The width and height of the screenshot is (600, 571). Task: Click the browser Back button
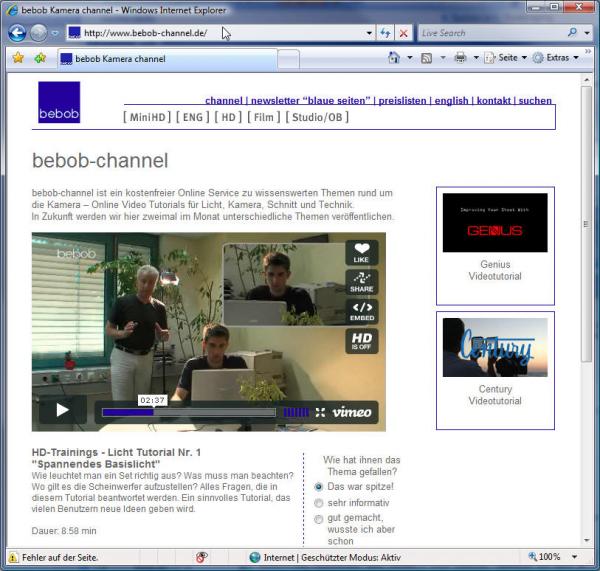(17, 32)
